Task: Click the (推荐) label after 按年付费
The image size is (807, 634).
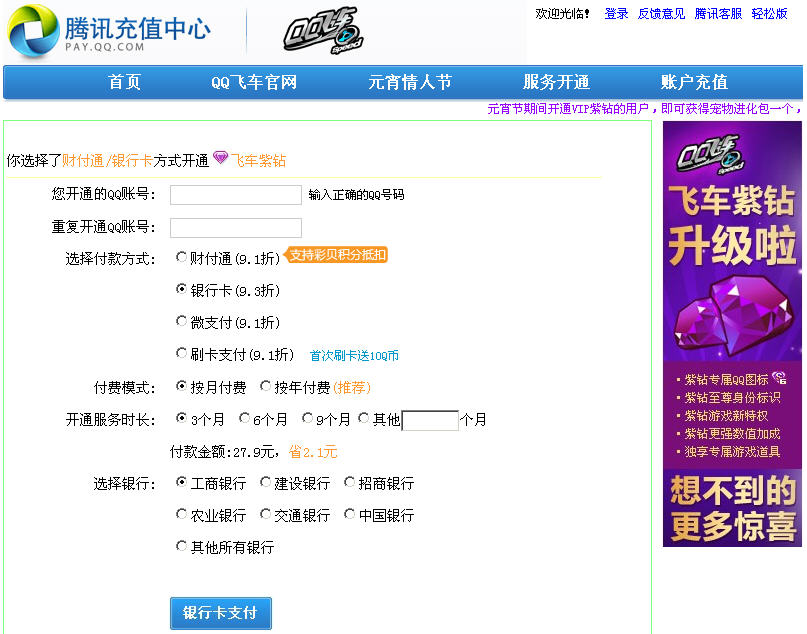Action: (x=352, y=387)
